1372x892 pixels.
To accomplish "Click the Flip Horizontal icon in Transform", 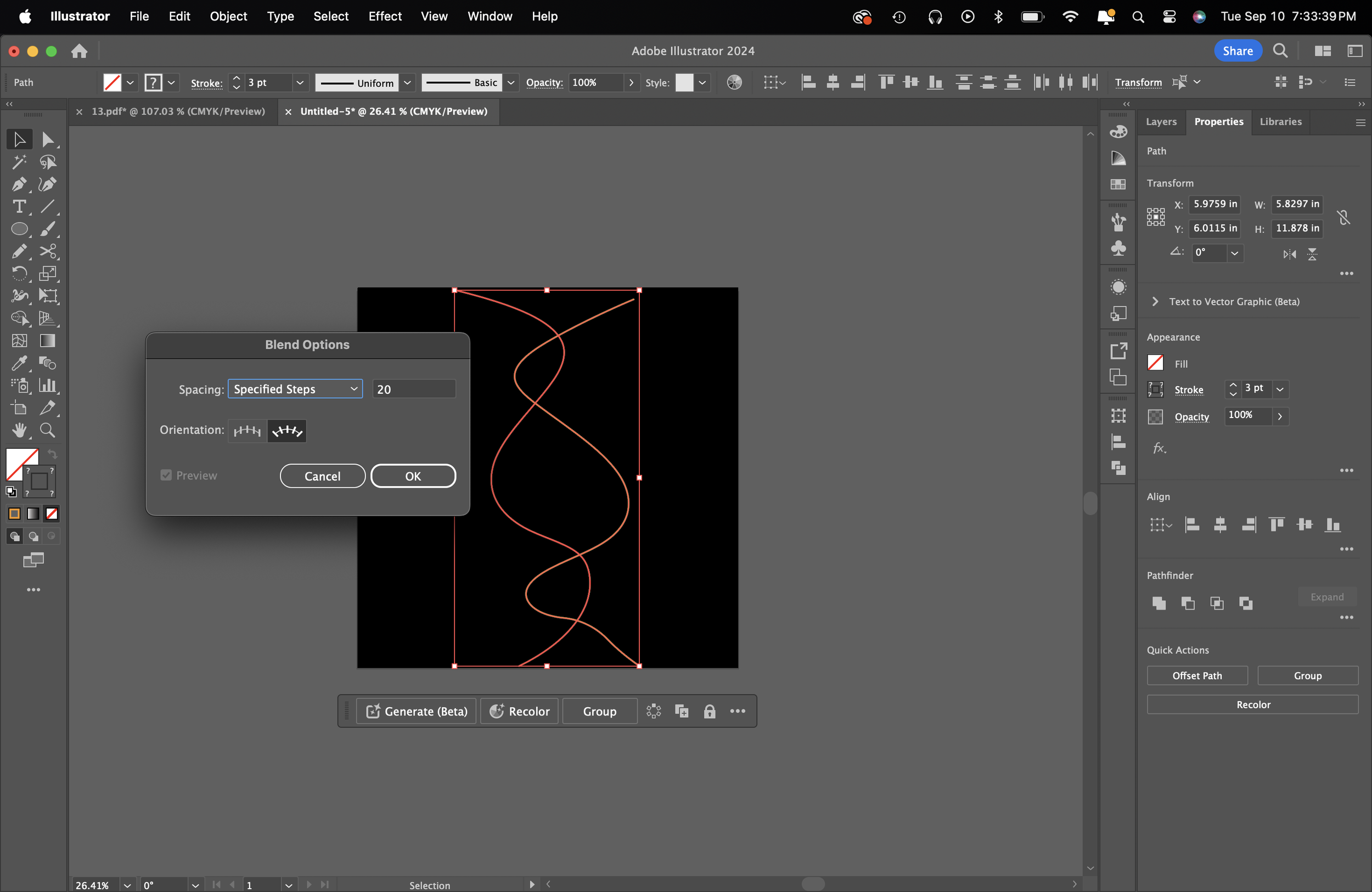I will coord(1290,254).
